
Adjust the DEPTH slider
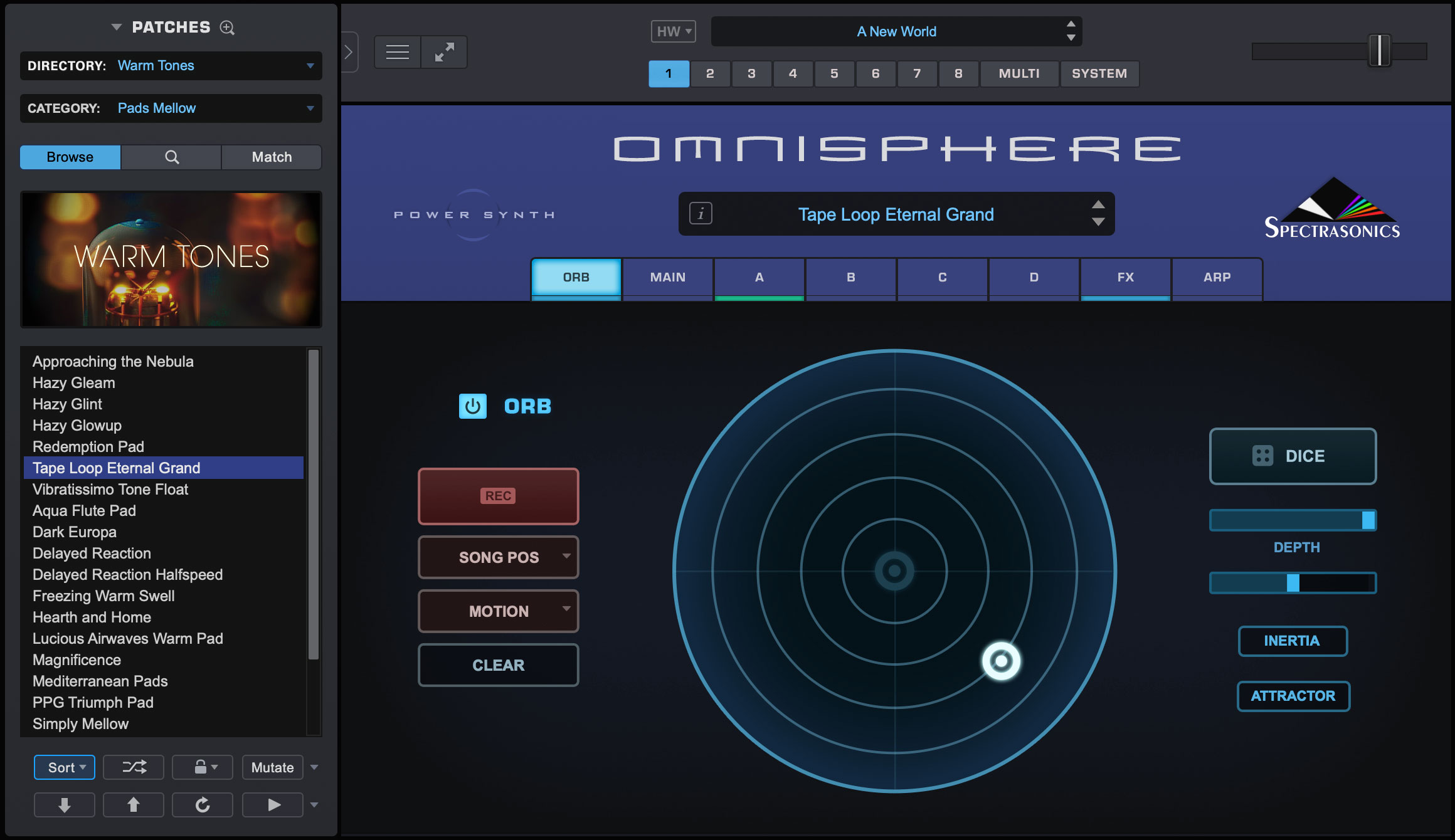[x=1292, y=519]
